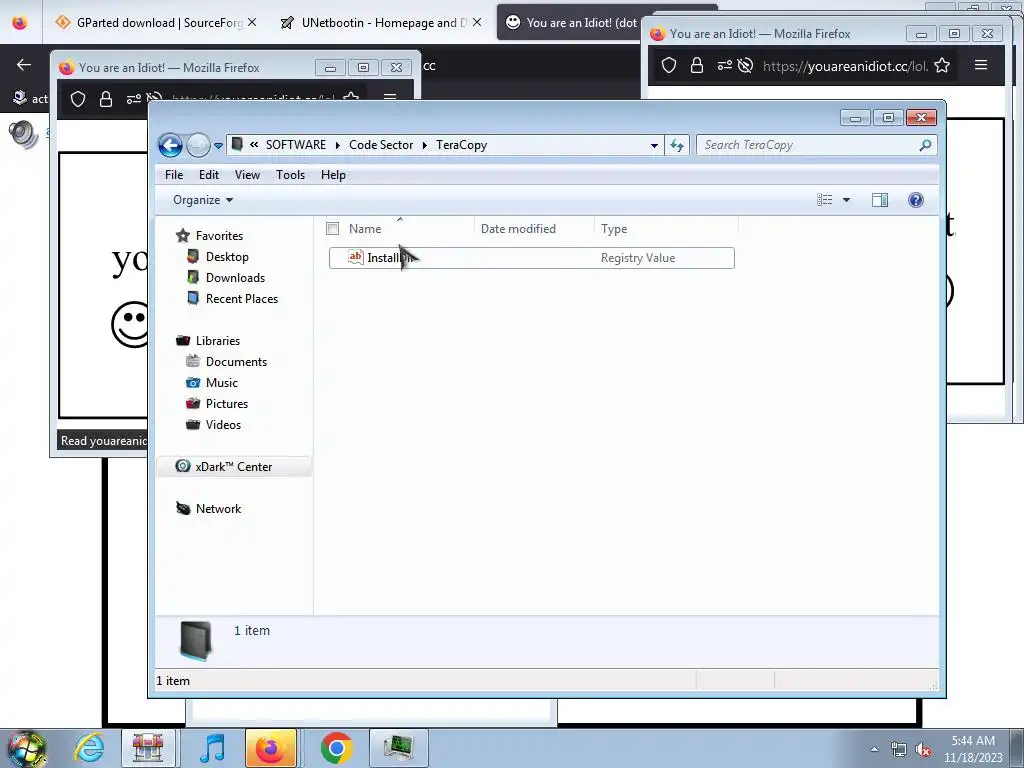Tick the select-all checkbox in header
This screenshot has width=1024, height=768.
332,229
